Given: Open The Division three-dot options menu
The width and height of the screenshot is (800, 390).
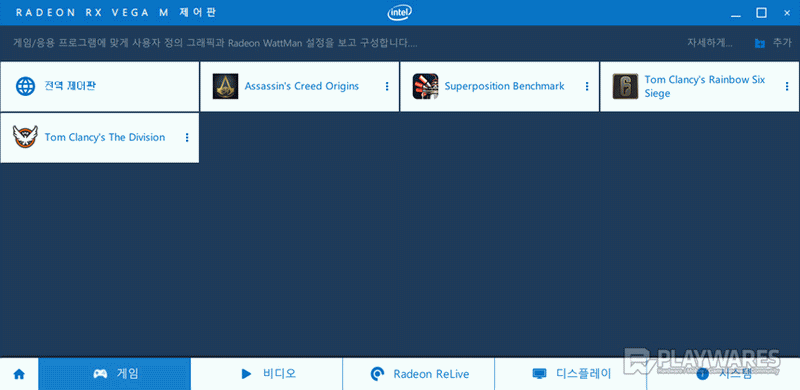Looking at the screenshot, I should click(187, 137).
